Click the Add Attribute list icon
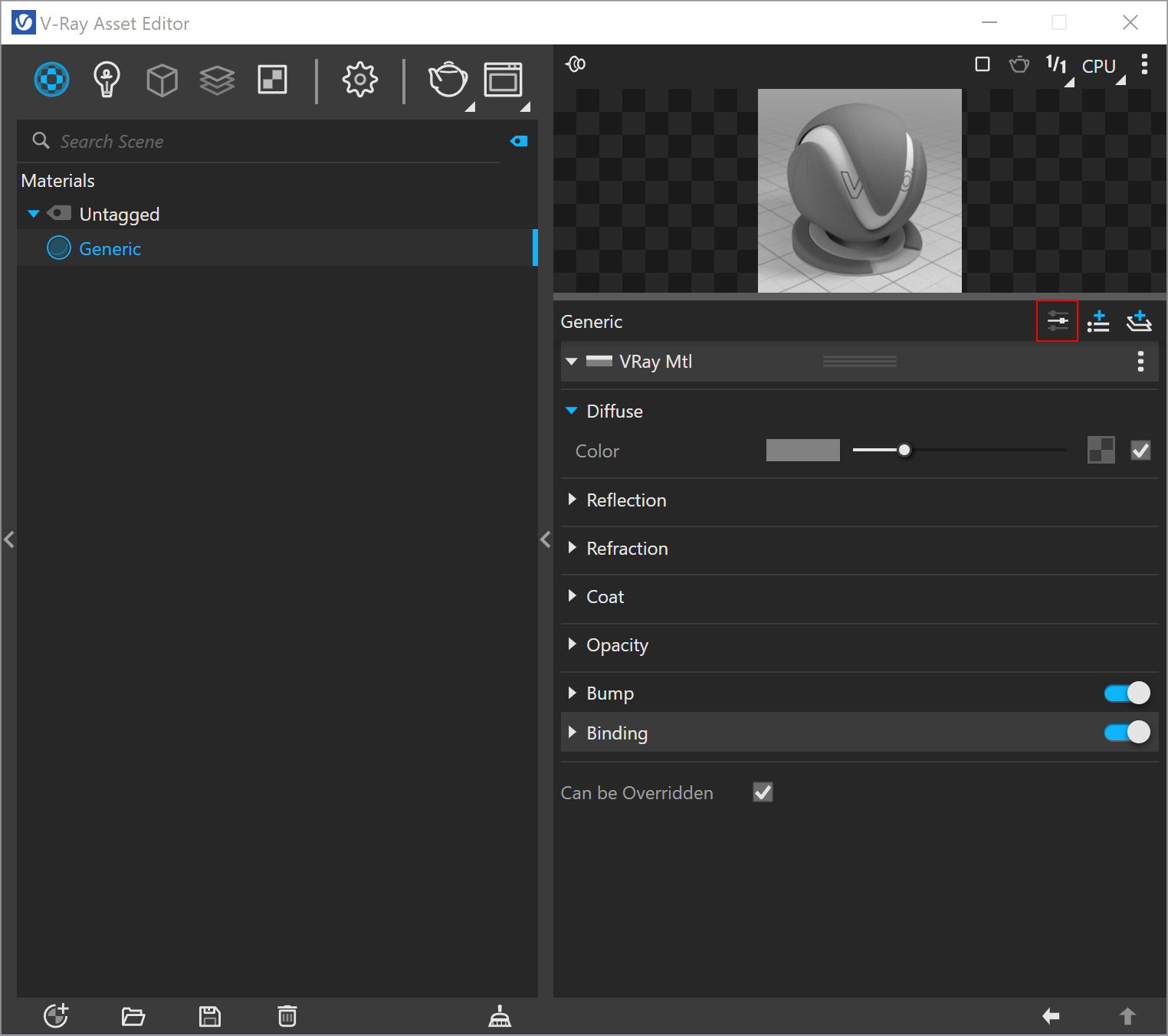 pyautogui.click(x=1098, y=321)
